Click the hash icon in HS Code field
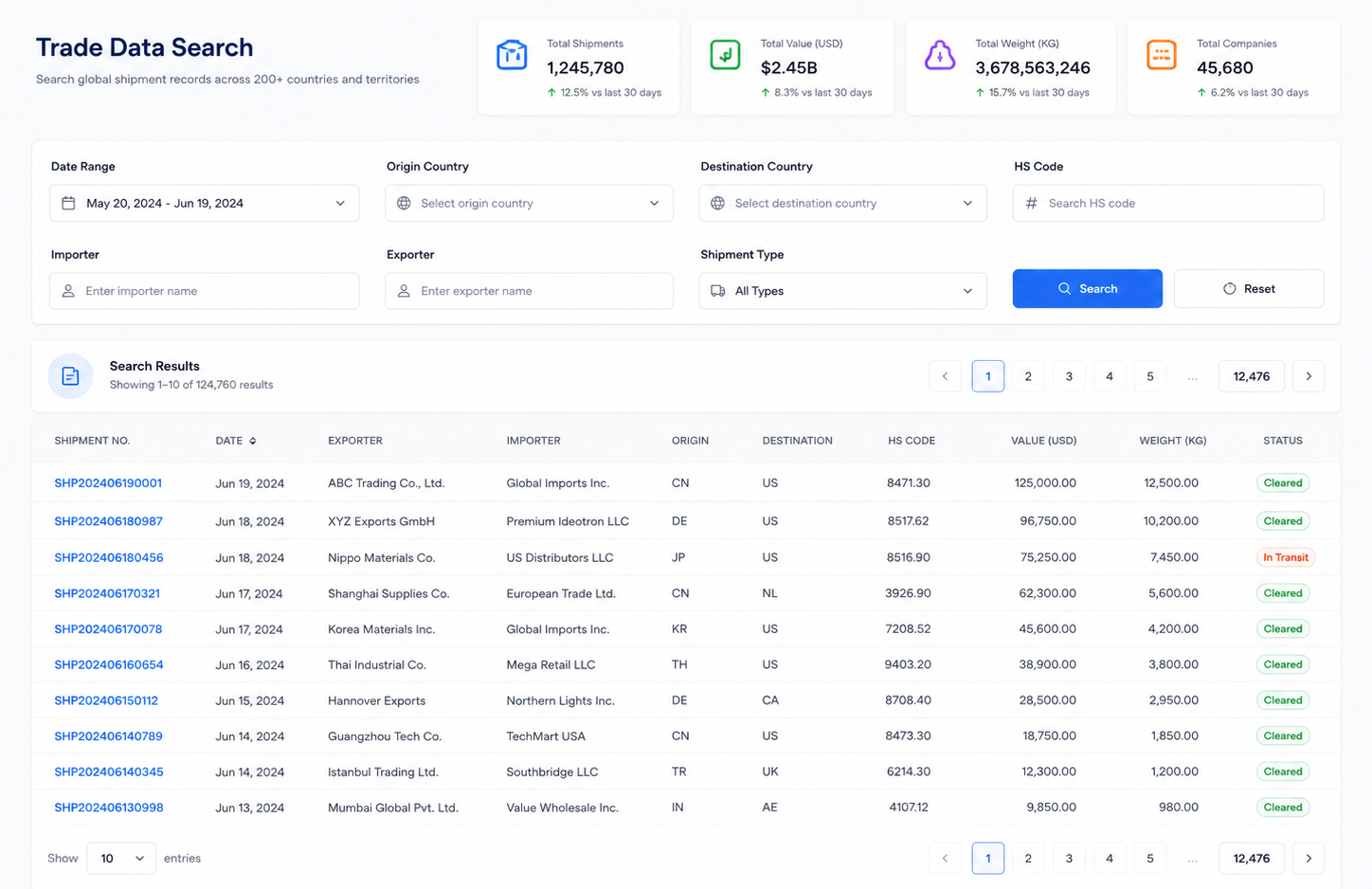Viewport: 1372px width, 889px height. [1031, 203]
